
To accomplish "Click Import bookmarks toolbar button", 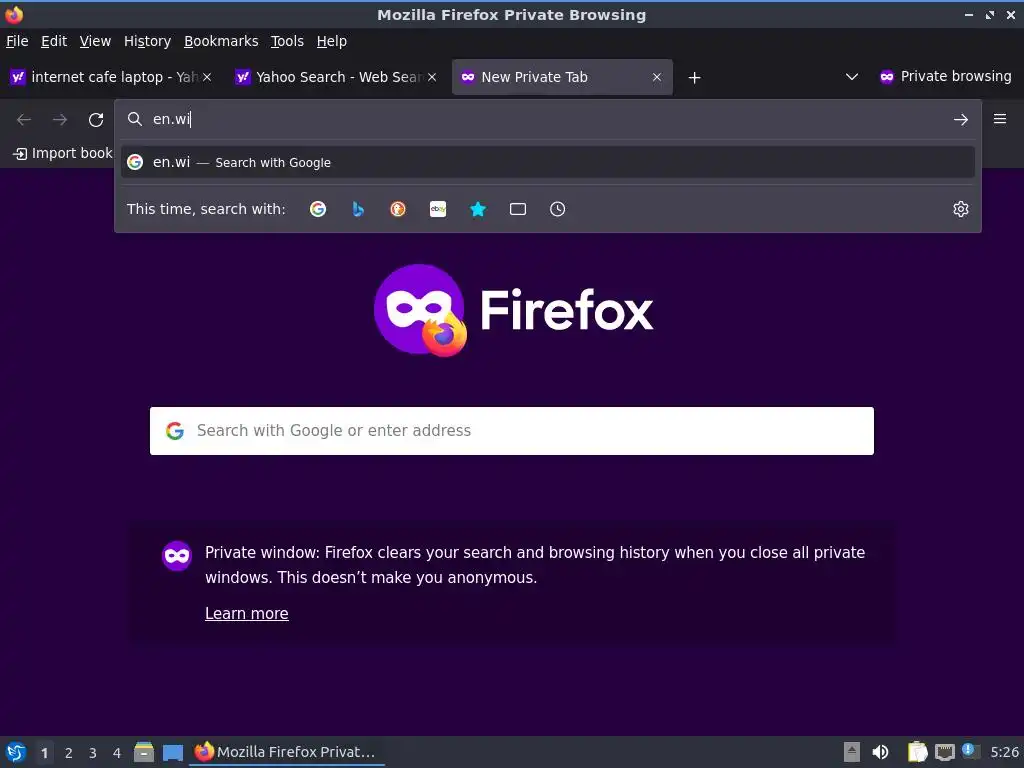I will click(x=63, y=153).
